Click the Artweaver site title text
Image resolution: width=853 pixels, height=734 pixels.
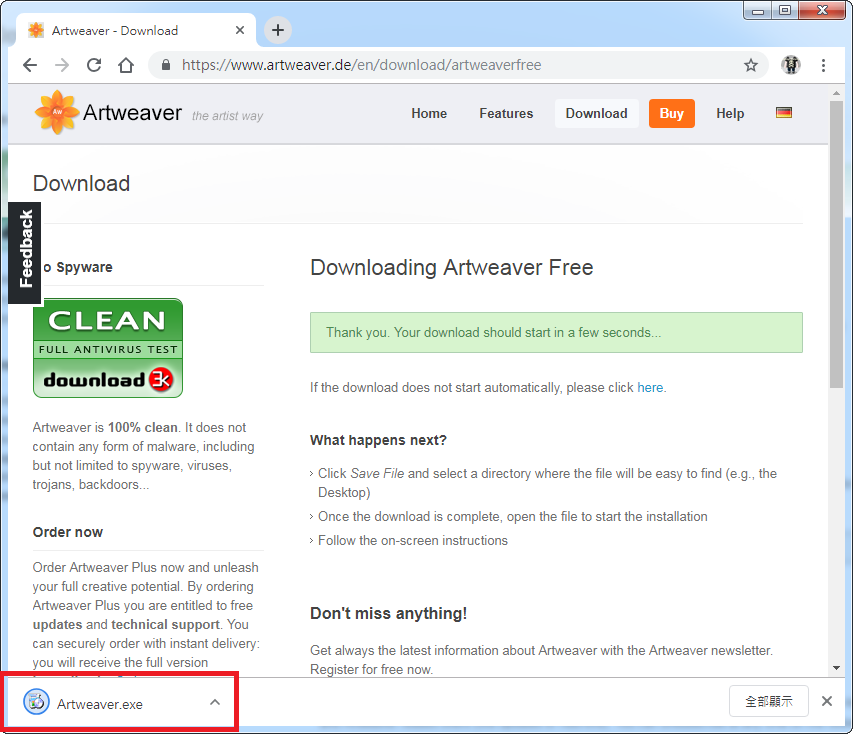click(132, 113)
